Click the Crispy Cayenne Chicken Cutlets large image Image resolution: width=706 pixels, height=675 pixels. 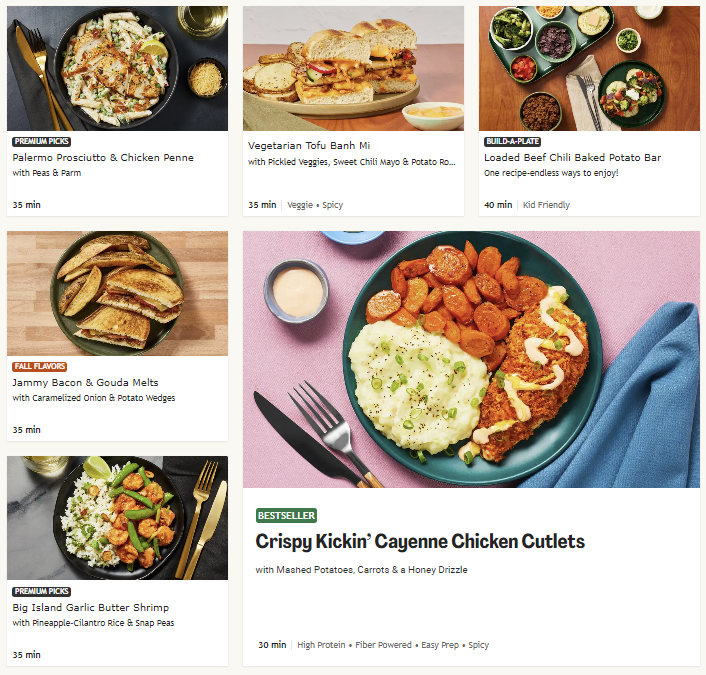[471, 359]
